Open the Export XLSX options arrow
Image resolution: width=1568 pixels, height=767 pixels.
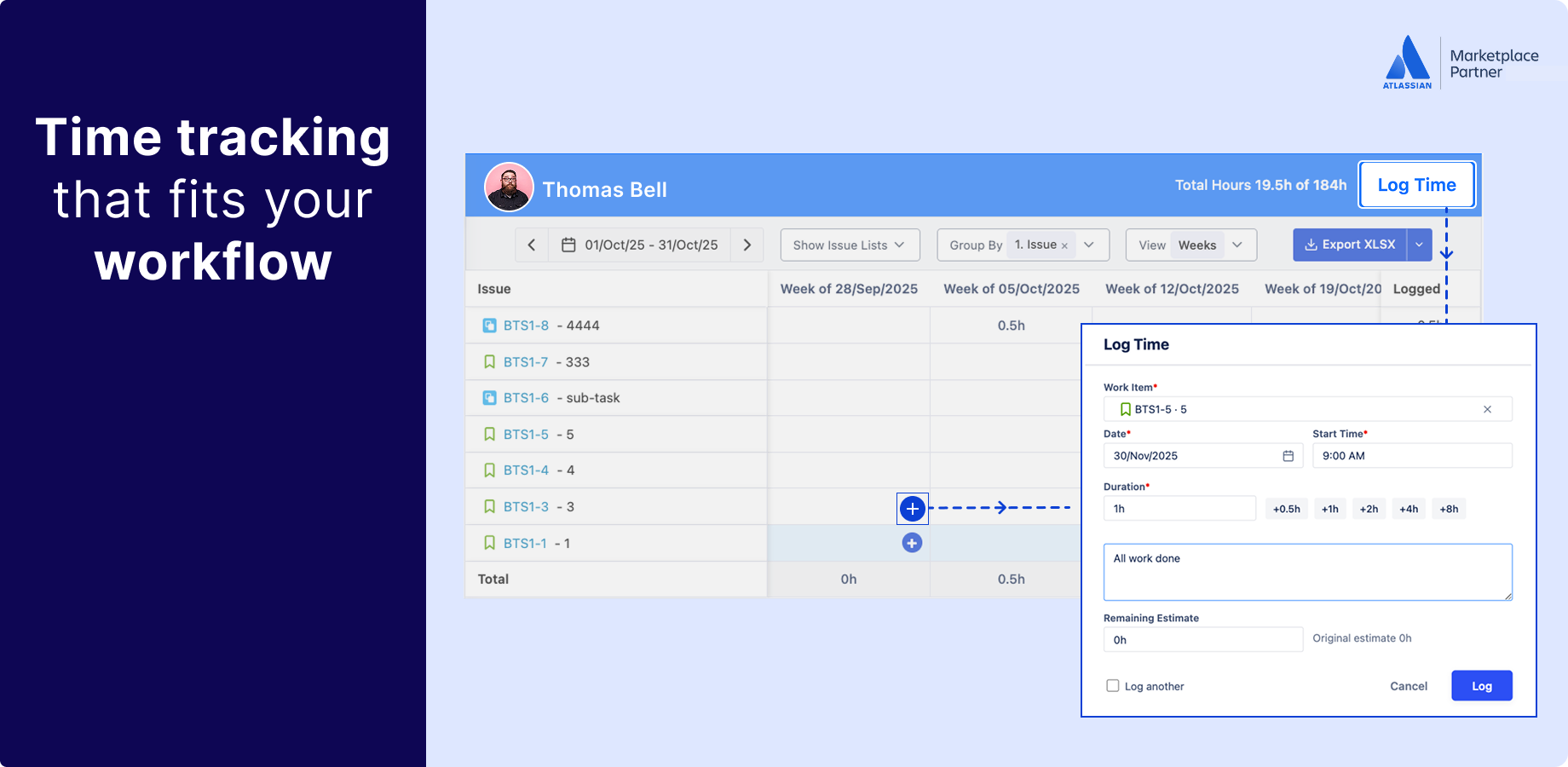(x=1419, y=245)
